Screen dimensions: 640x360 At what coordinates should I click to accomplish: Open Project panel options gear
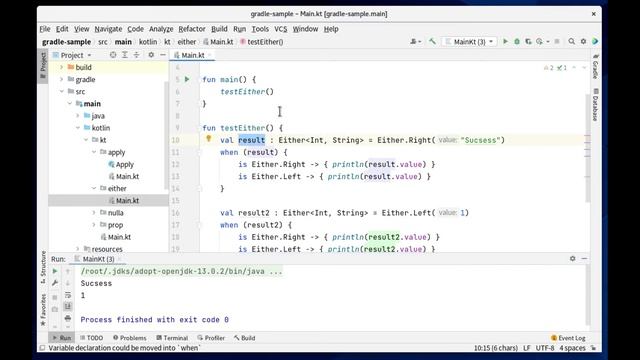pos(151,55)
